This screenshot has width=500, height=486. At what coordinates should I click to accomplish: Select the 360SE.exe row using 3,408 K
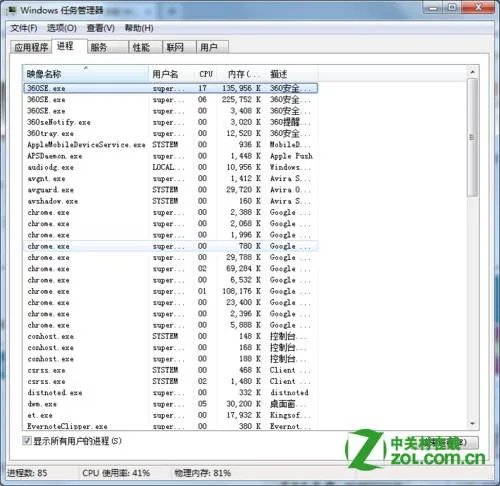(x=171, y=111)
